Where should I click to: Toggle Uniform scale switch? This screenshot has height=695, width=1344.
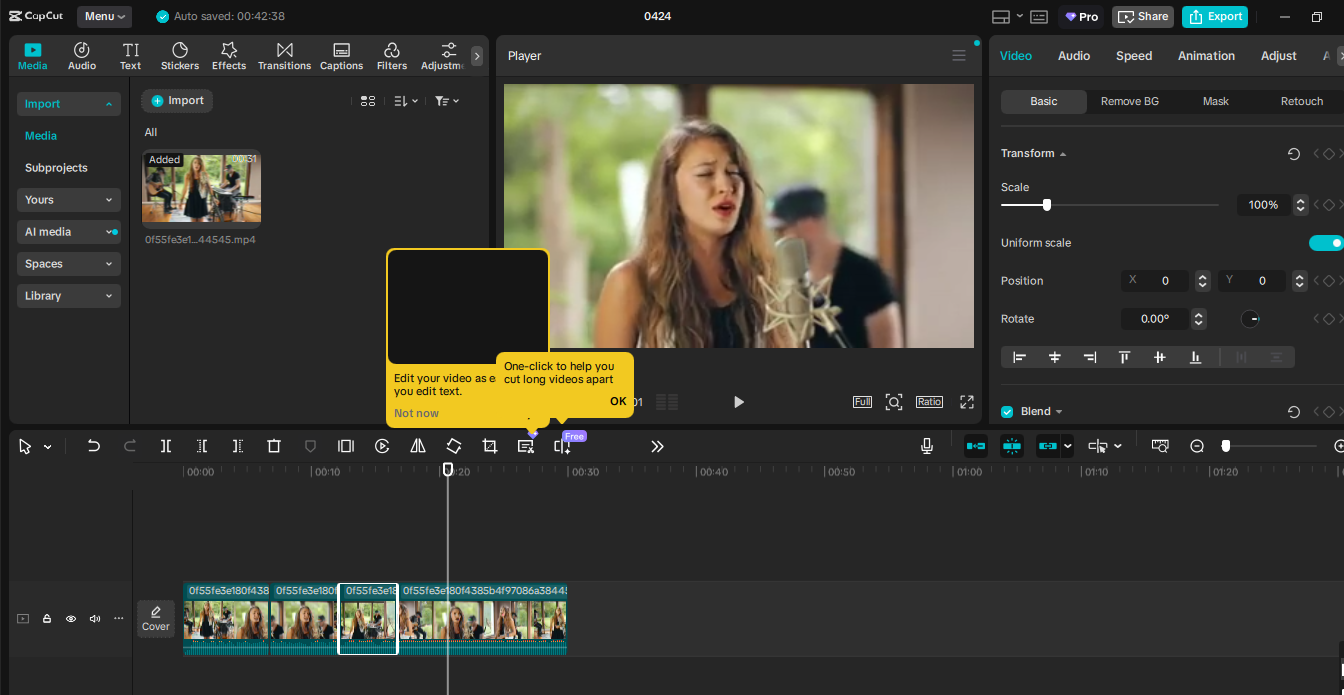click(1326, 243)
